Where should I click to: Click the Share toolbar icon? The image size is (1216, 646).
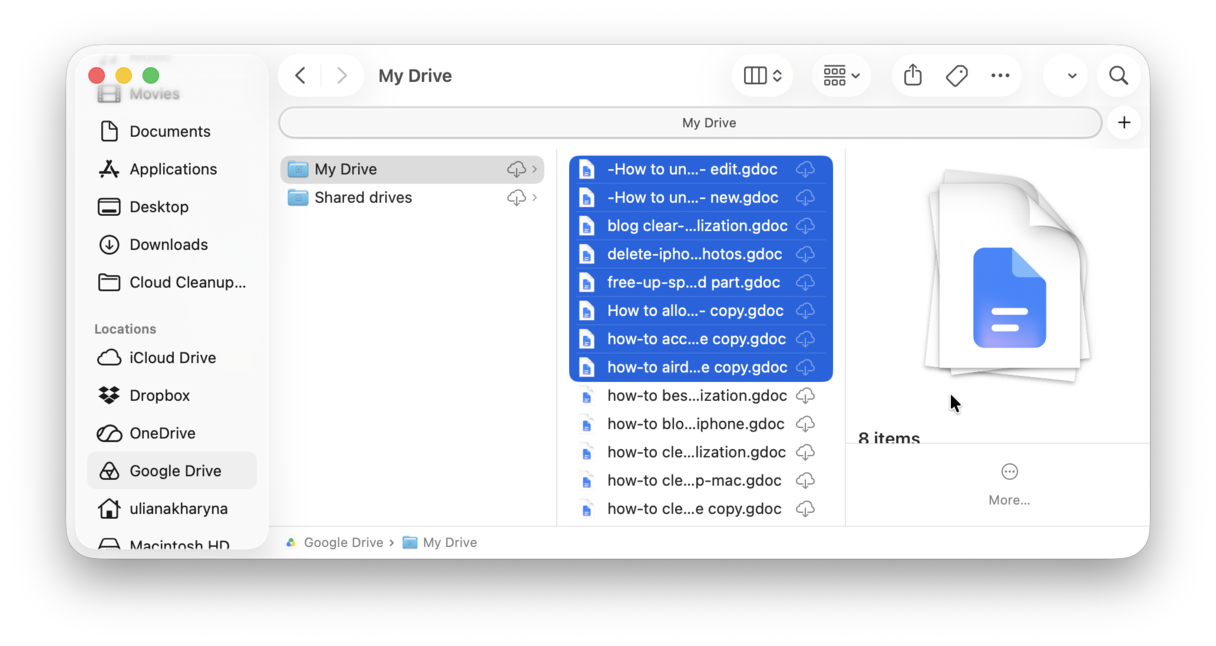pyautogui.click(x=912, y=75)
